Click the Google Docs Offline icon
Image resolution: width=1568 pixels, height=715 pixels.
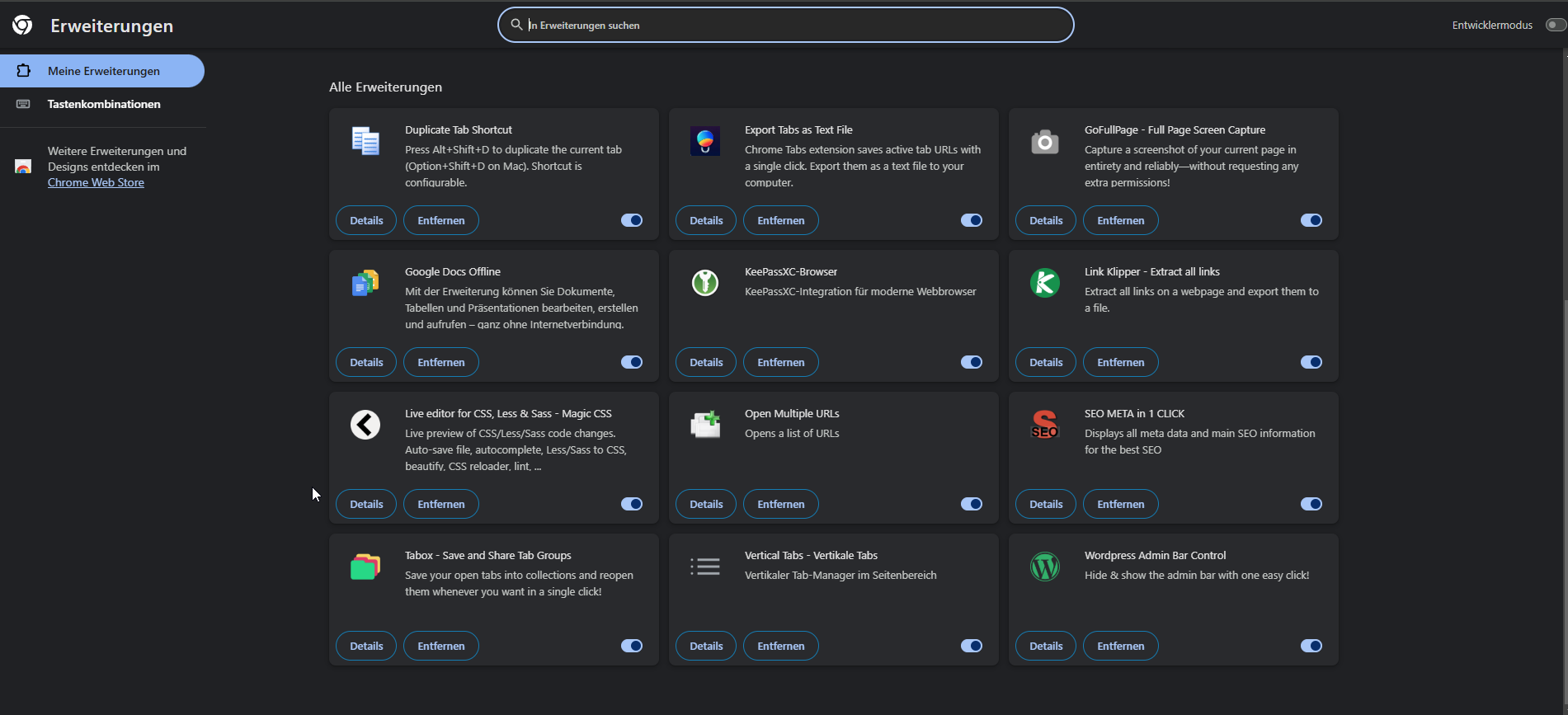365,283
